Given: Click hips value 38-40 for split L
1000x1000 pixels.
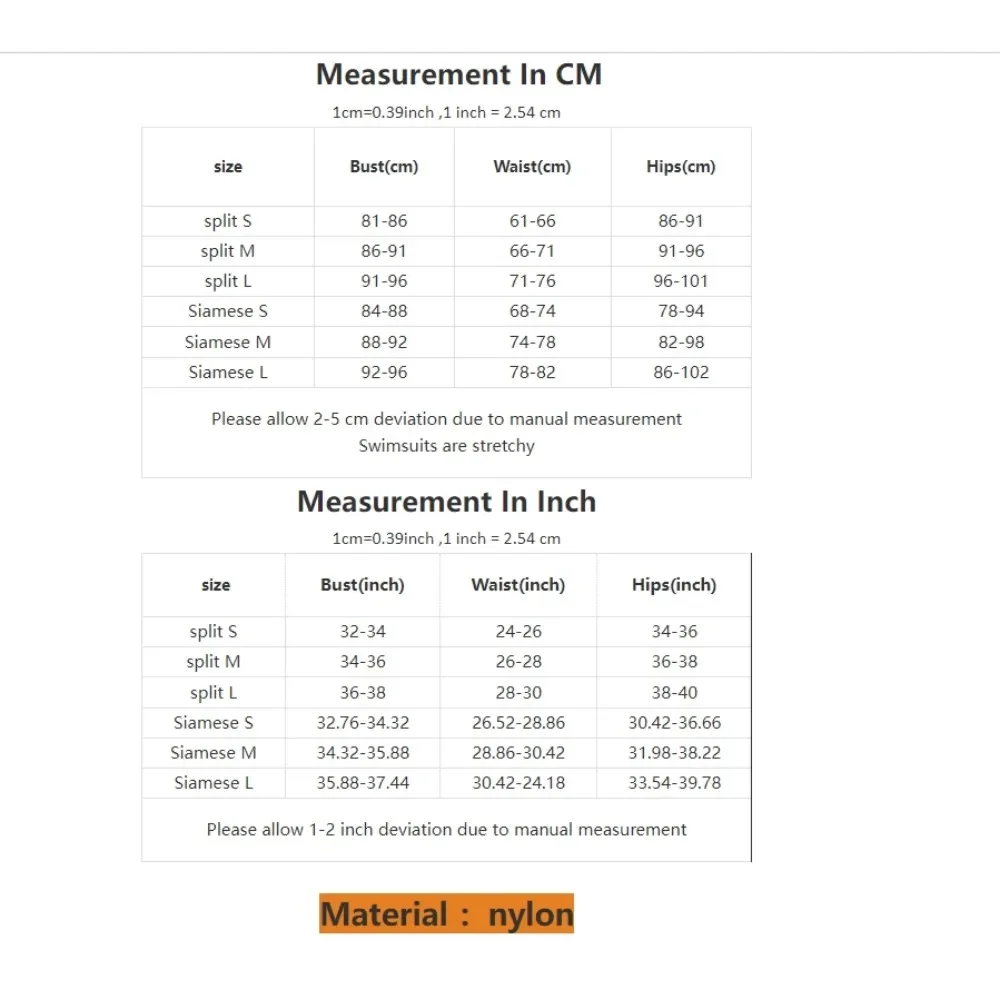Looking at the screenshot, I should click(674, 693).
